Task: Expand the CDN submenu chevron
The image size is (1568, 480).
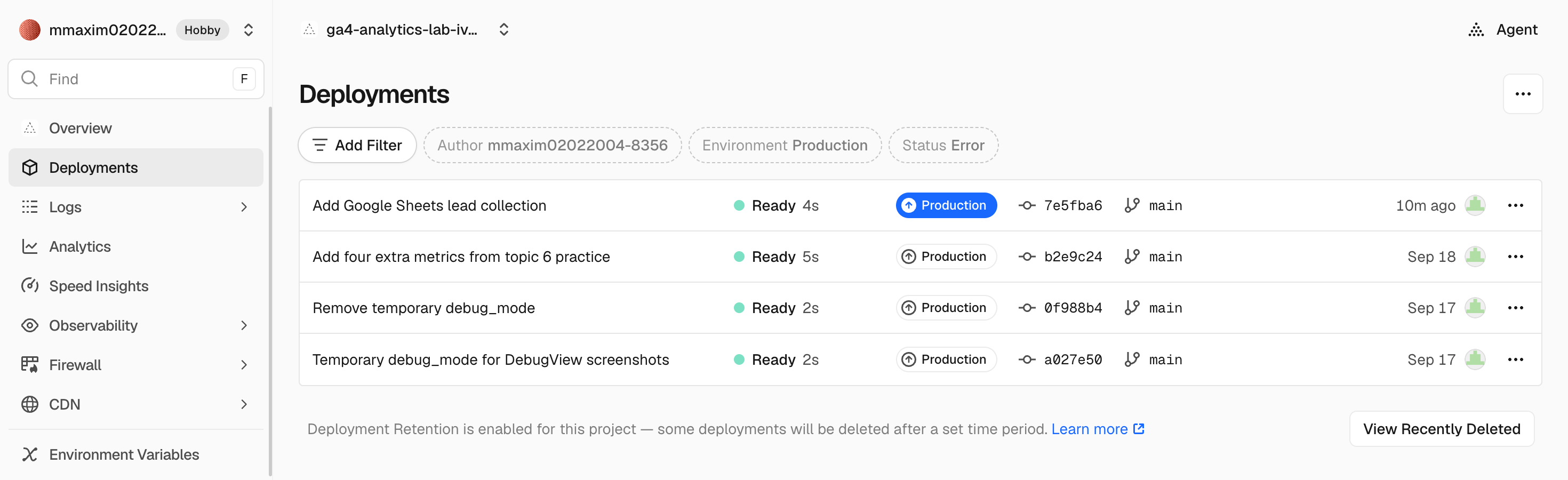Action: (x=244, y=405)
